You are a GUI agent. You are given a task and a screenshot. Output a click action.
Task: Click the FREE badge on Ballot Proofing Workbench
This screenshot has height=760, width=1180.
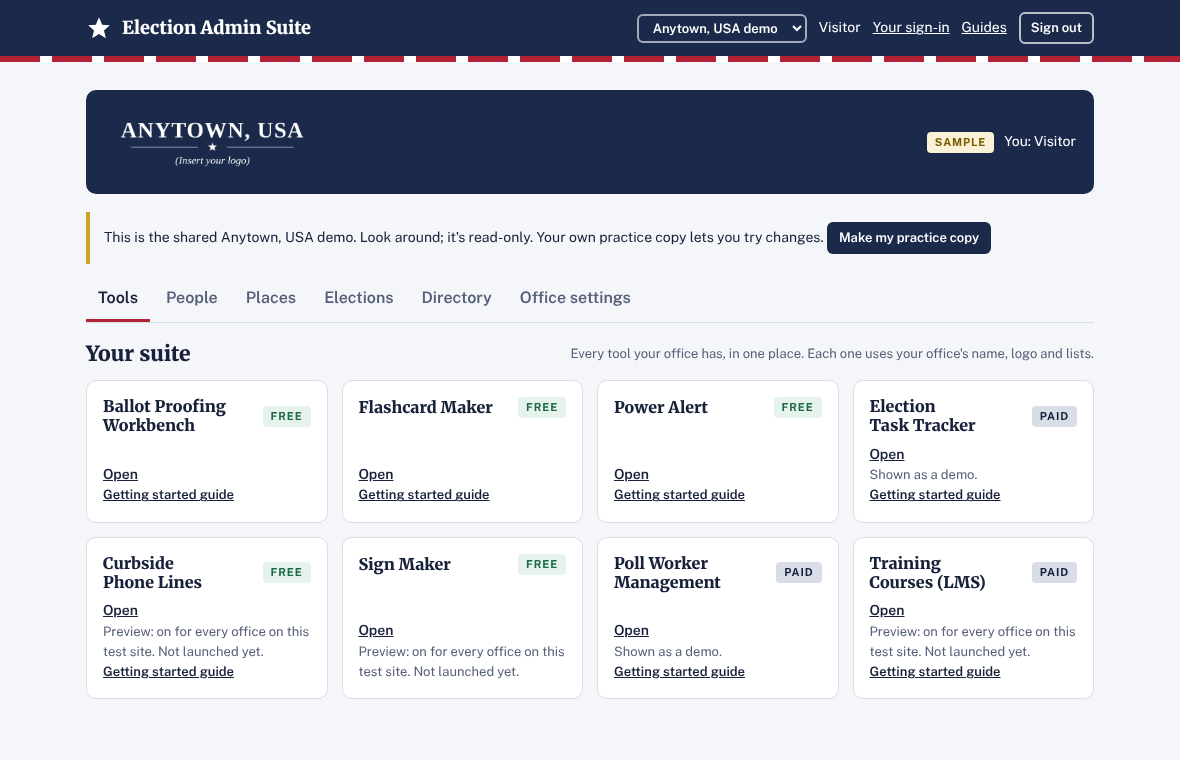(287, 416)
